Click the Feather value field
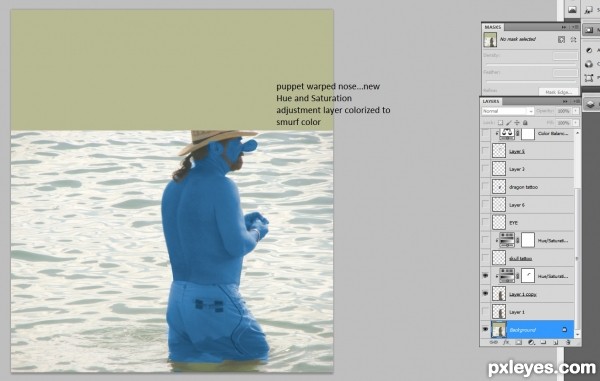 [566, 73]
